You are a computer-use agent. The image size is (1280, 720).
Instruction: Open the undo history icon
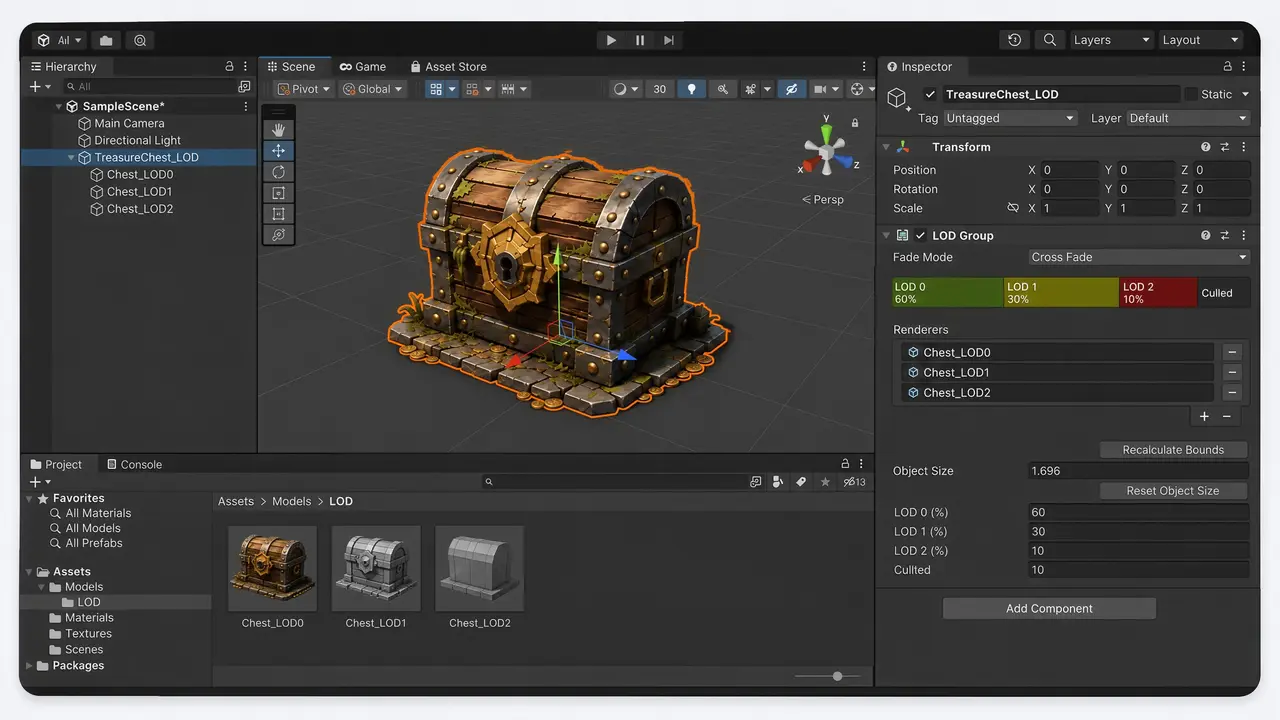[x=1014, y=40]
